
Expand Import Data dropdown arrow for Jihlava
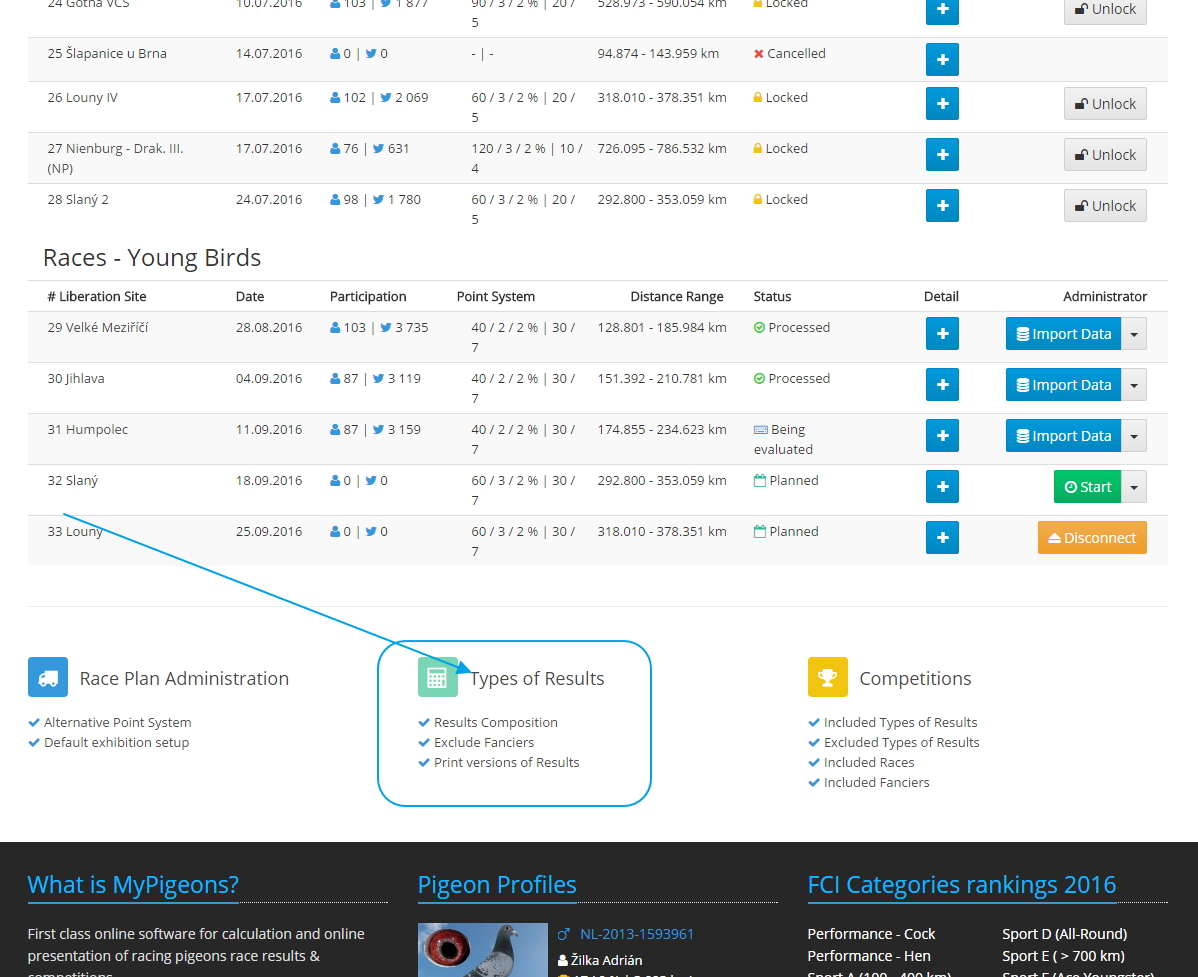point(1133,385)
